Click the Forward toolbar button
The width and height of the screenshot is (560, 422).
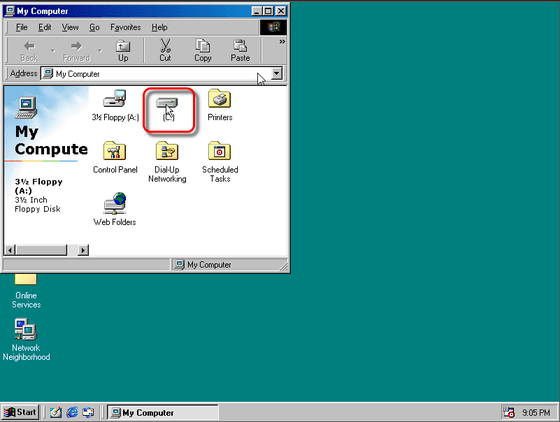point(76,51)
